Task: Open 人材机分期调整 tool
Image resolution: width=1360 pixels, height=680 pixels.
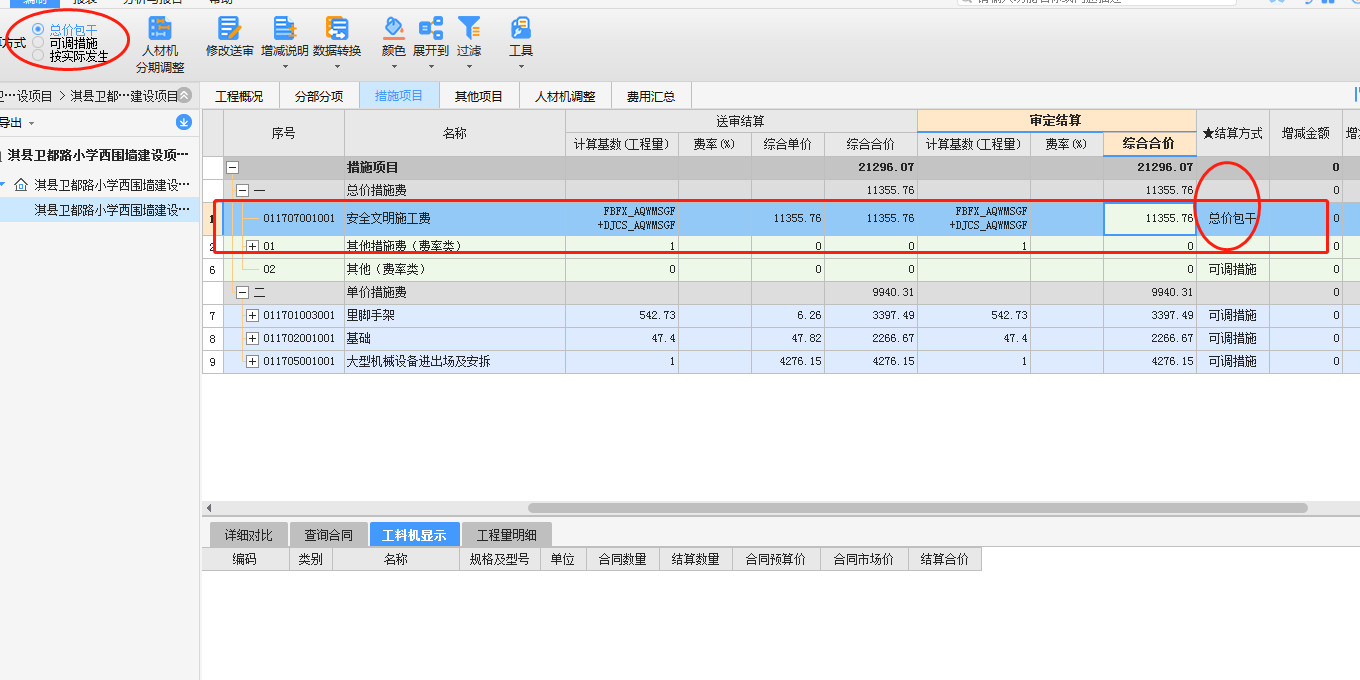Action: [160, 45]
